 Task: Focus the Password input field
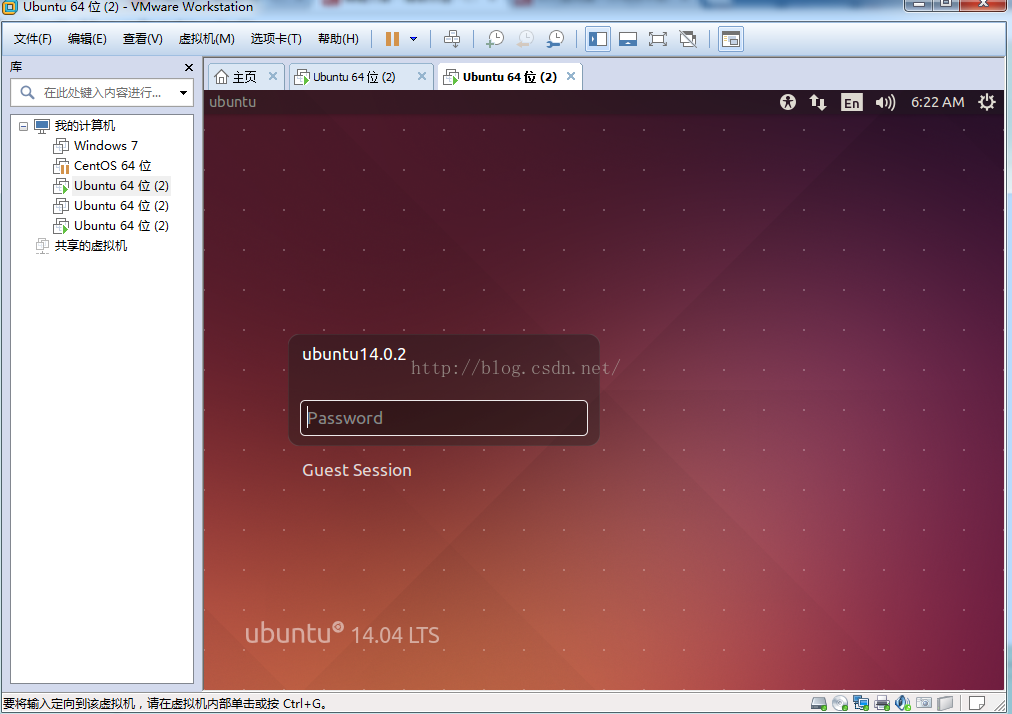[x=444, y=418]
